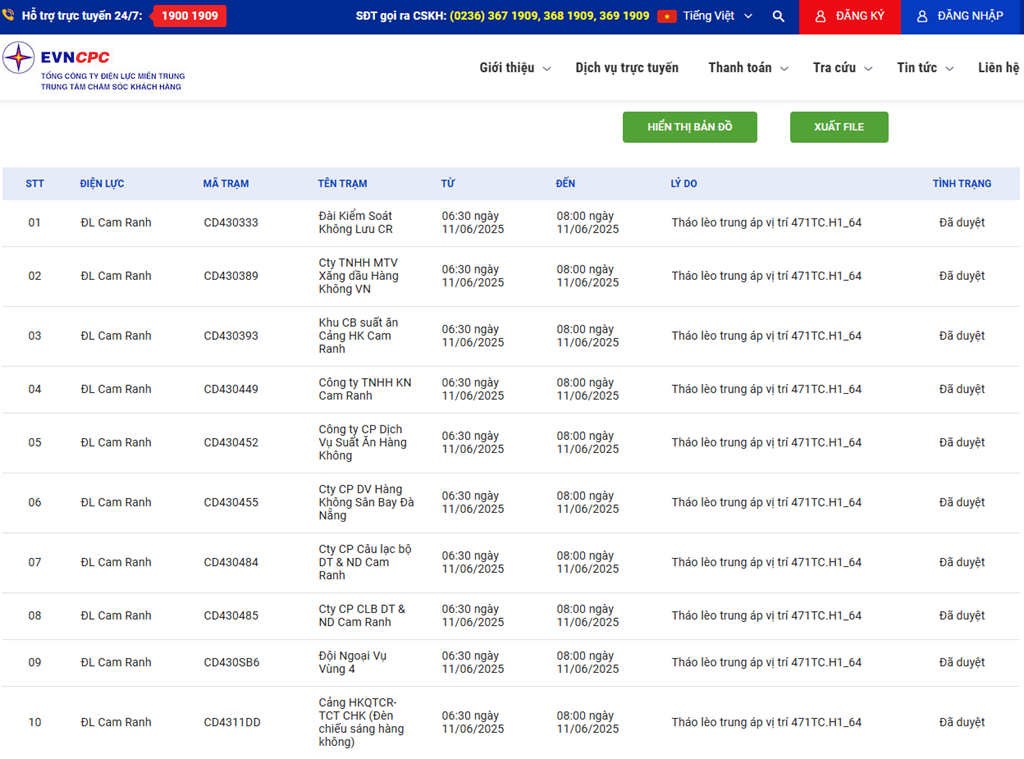Open the ĐĂNG NHẬP login button
The image size is (1024, 759).
coord(961,17)
